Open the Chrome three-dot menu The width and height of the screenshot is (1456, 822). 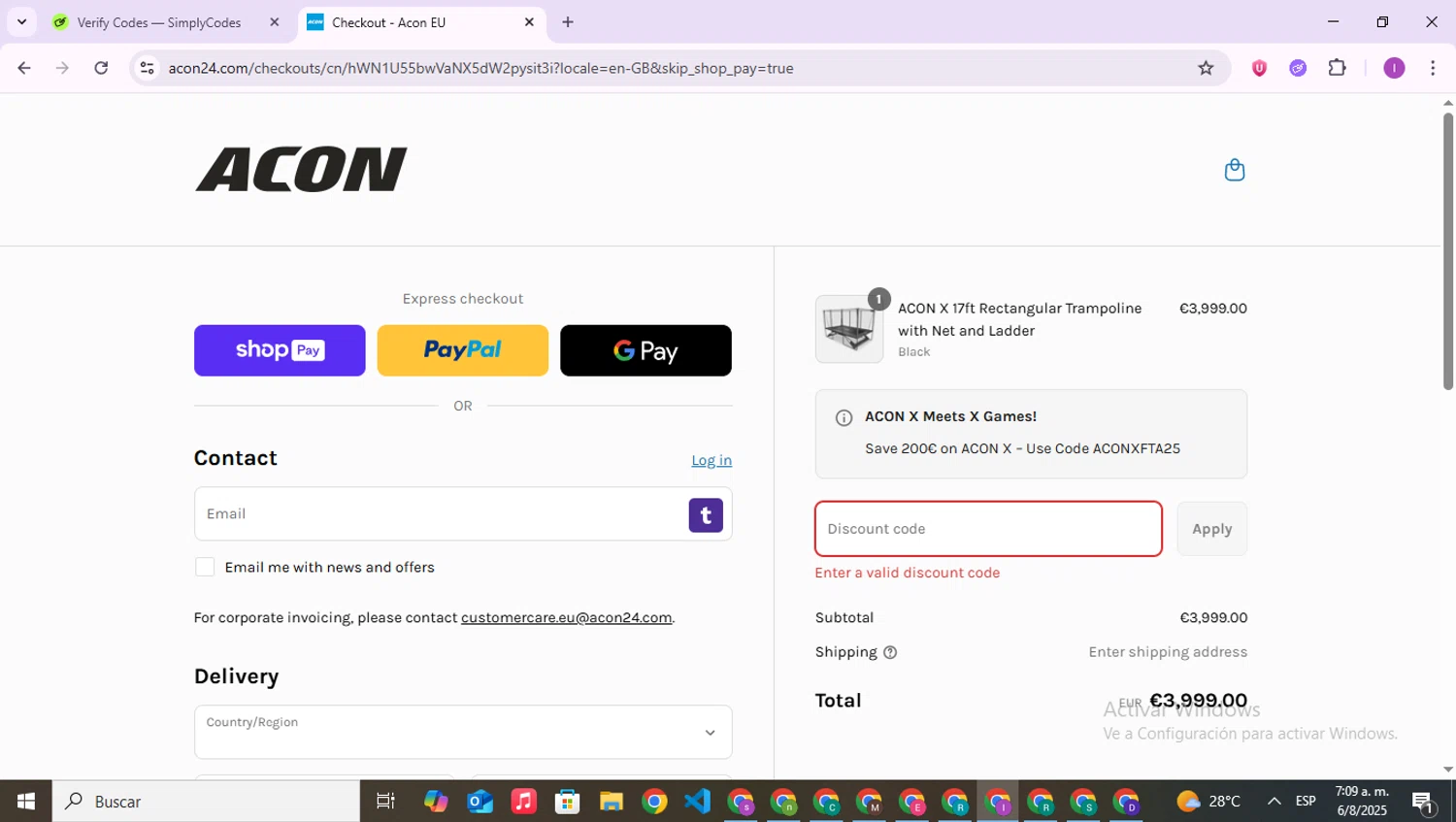point(1433,68)
